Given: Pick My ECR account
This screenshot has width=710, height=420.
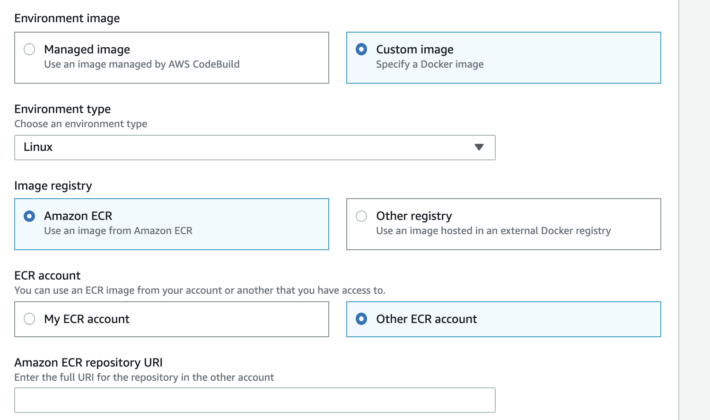Looking at the screenshot, I should (29, 319).
